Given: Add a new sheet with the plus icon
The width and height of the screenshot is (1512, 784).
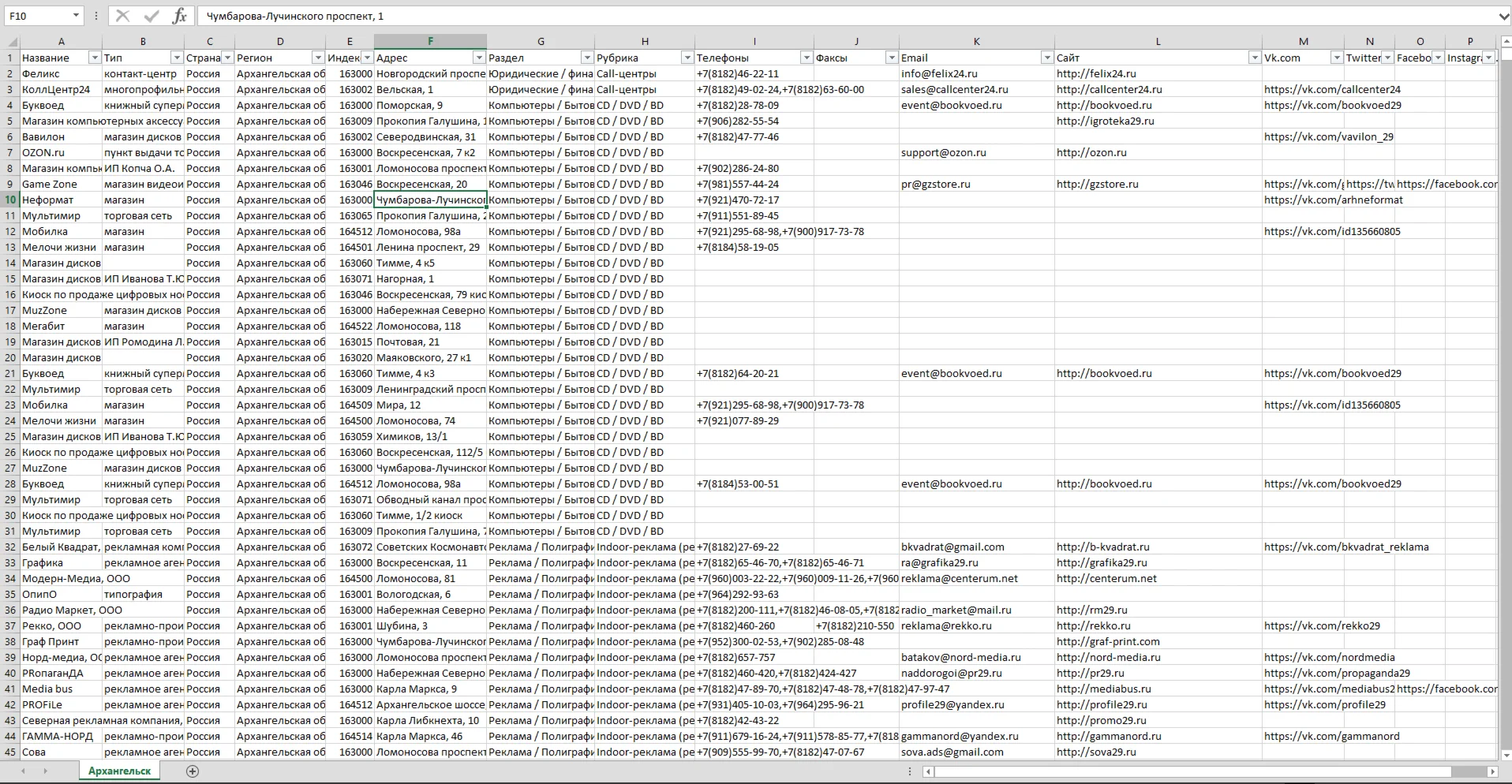Looking at the screenshot, I should (192, 771).
